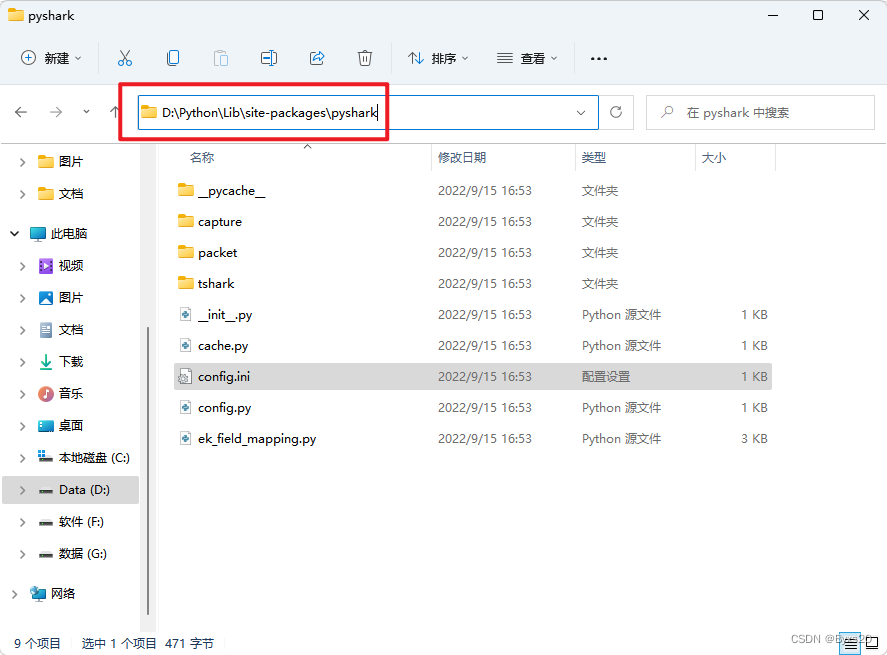887x655 pixels.
Task: Select 文档 under 此电脑 in sidebar
Action: pyautogui.click(x=71, y=330)
